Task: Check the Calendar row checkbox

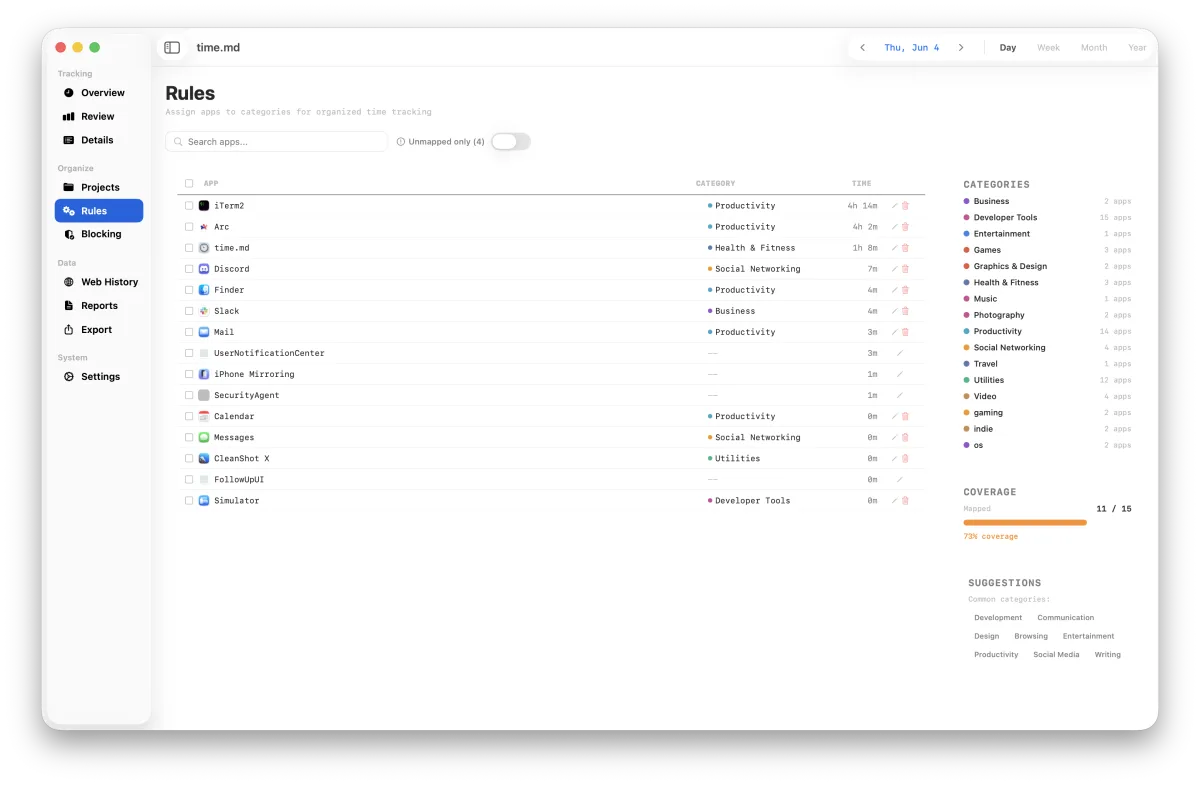Action: pos(189,416)
